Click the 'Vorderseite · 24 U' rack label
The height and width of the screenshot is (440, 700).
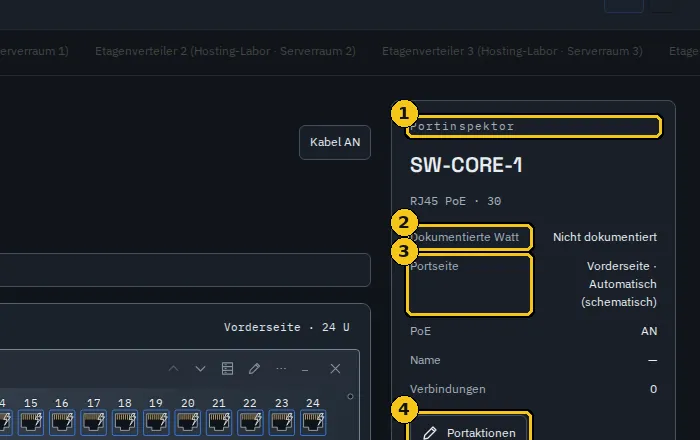click(x=287, y=327)
